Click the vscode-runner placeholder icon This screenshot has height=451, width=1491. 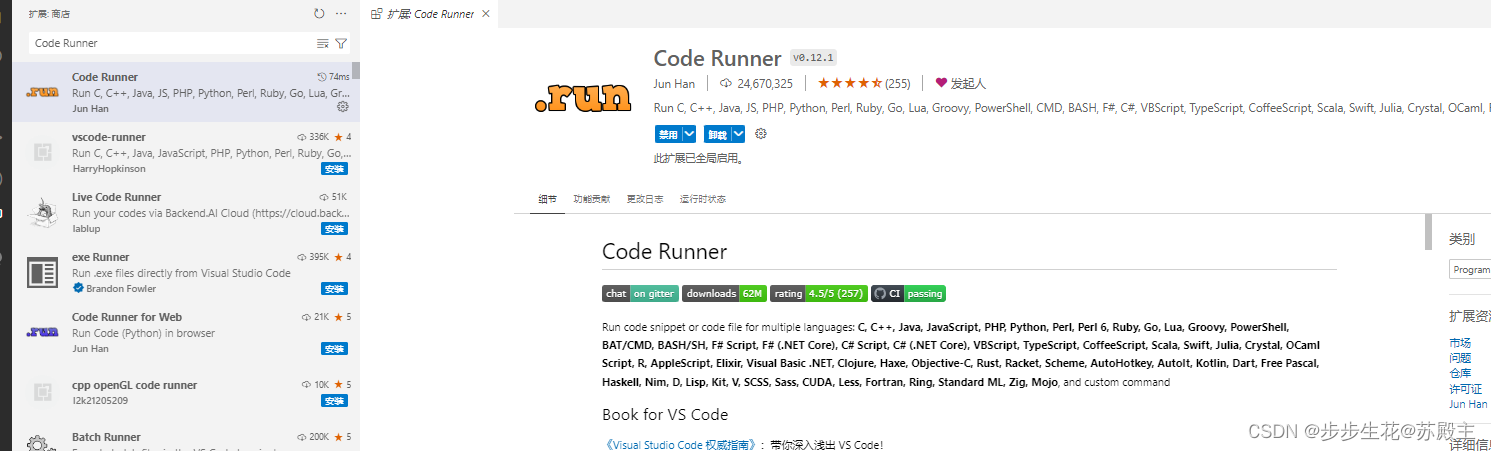[x=41, y=153]
